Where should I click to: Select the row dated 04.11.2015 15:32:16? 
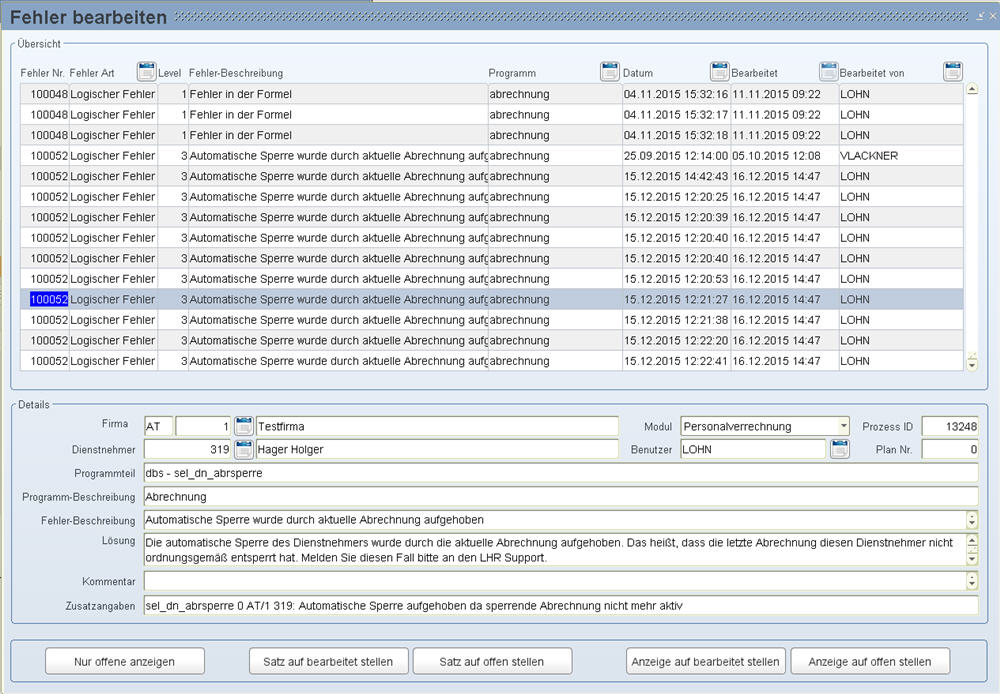(492, 94)
